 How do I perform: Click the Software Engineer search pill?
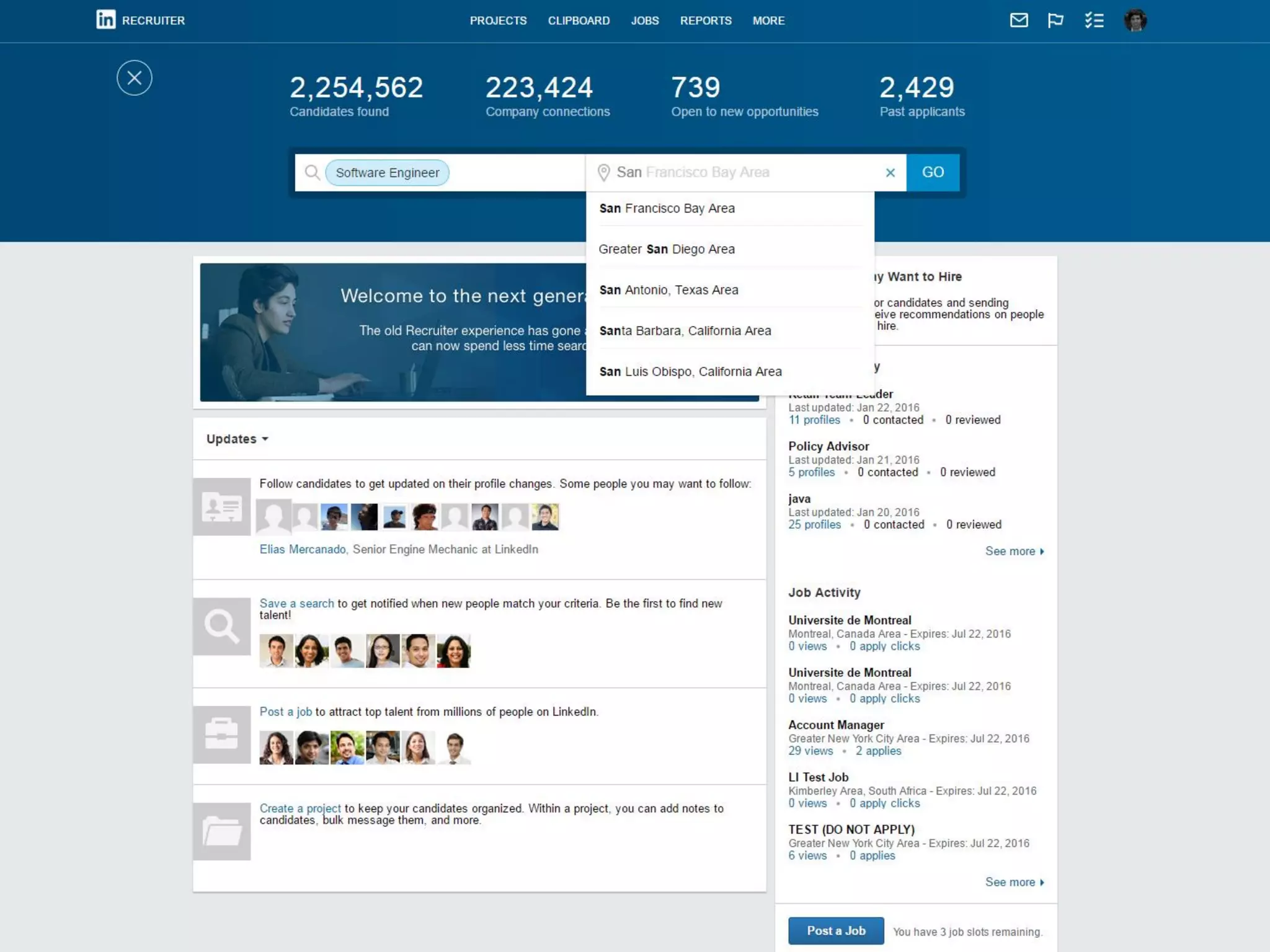pos(387,173)
